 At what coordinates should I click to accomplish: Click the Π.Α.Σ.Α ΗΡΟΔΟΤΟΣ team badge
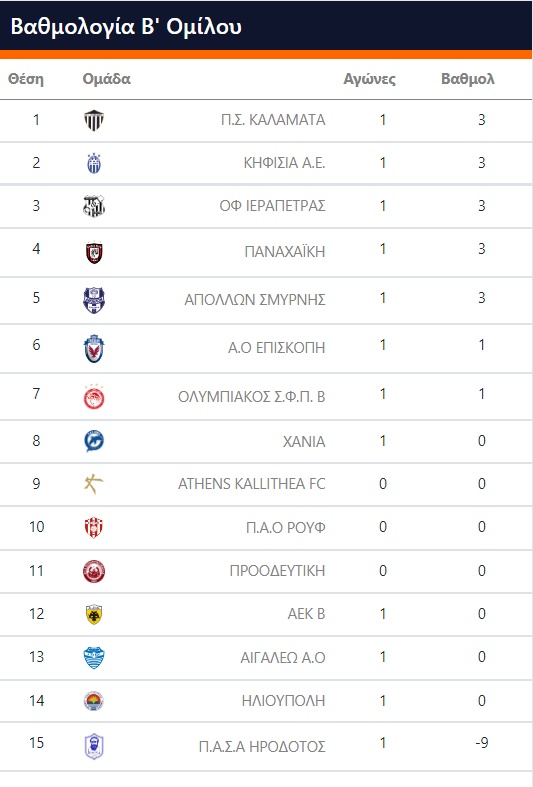point(94,746)
